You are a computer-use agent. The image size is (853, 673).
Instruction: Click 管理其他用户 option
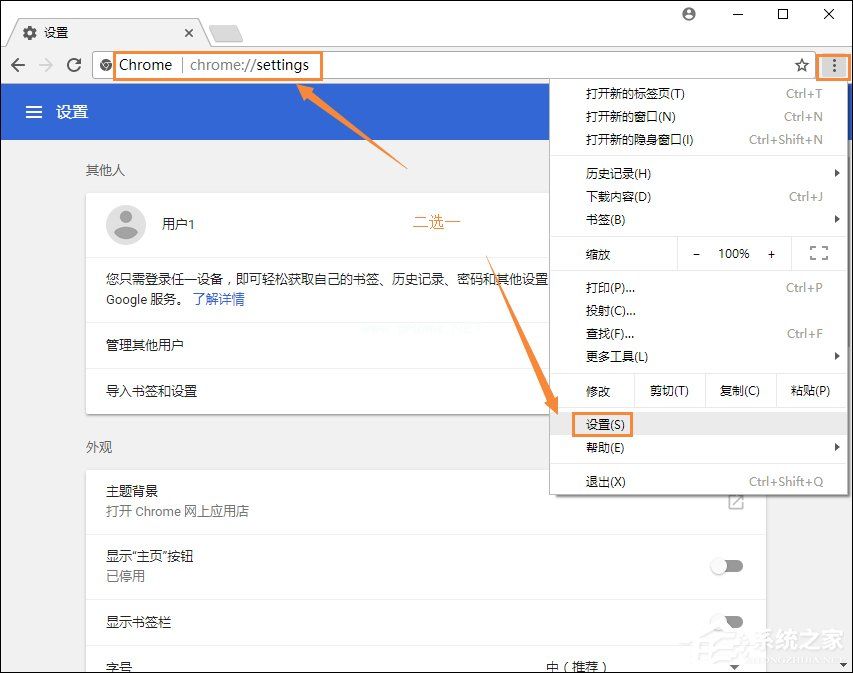(145, 345)
